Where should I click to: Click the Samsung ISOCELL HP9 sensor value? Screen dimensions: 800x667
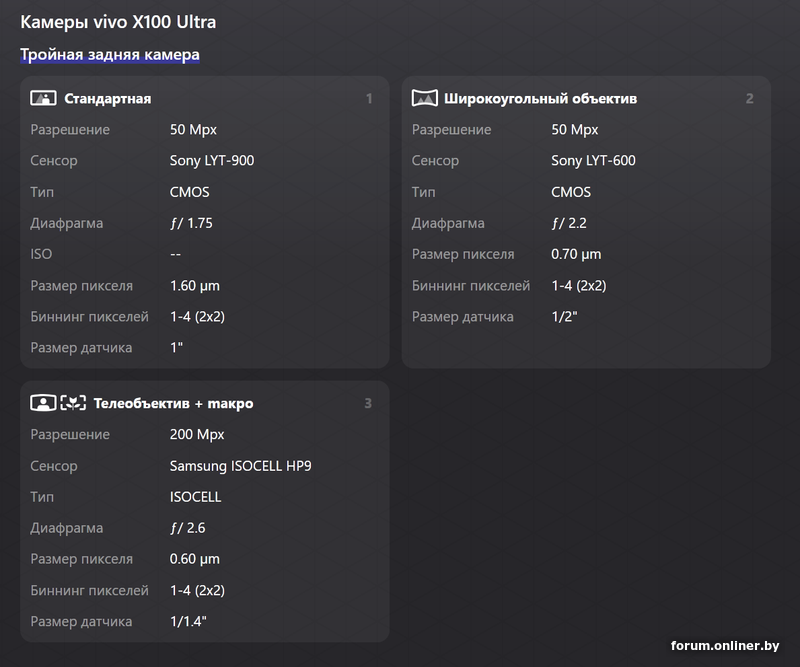pos(240,465)
